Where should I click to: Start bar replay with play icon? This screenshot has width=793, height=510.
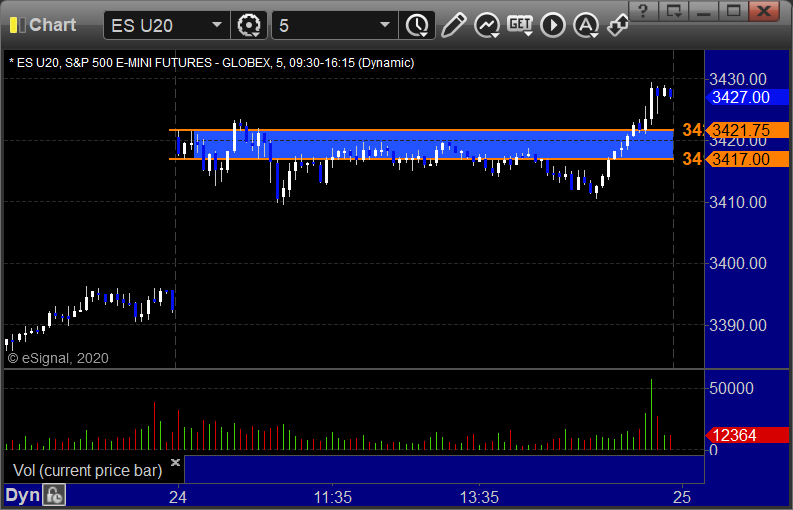(553, 25)
